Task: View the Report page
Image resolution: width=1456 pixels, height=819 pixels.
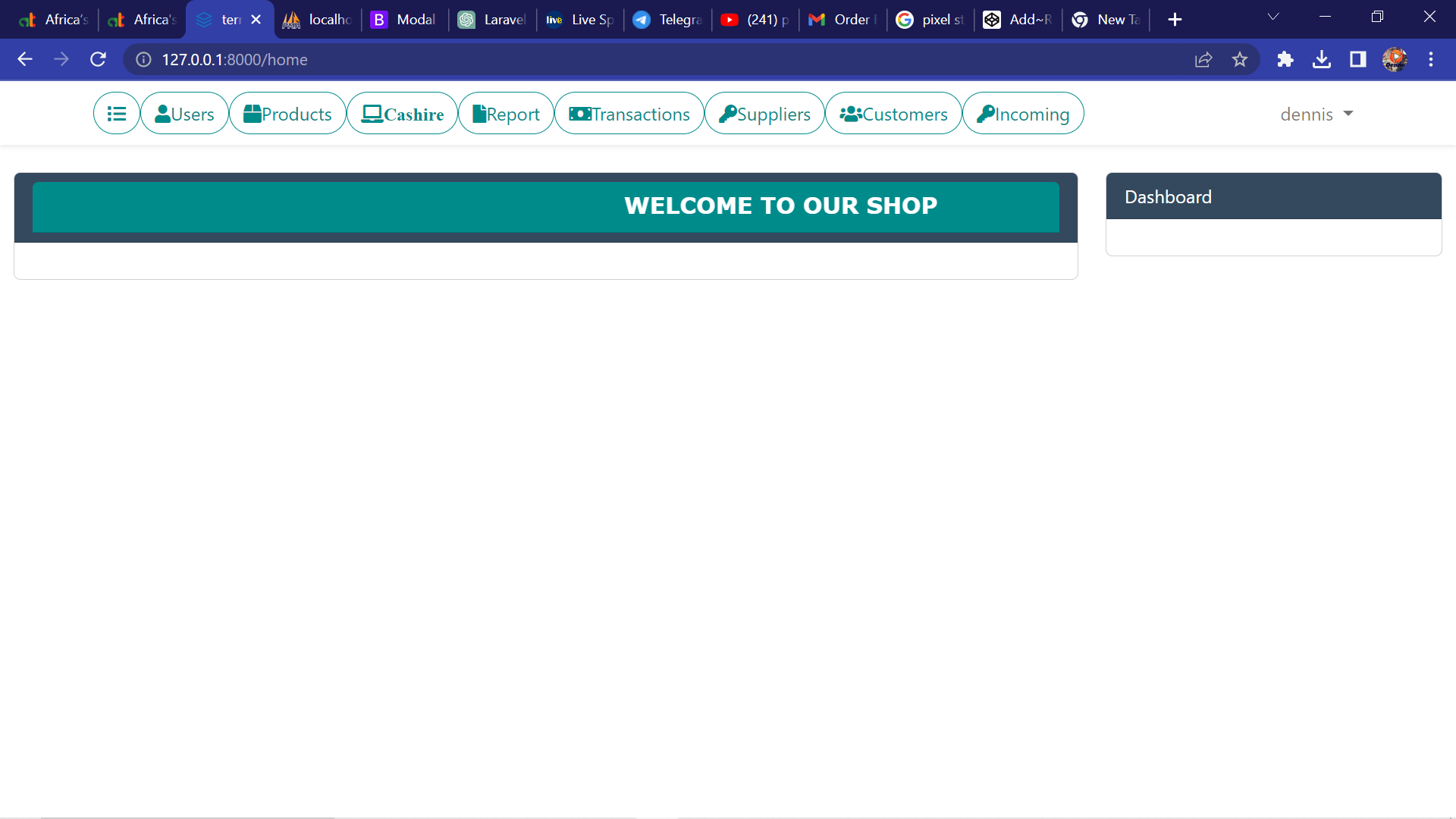Action: [x=506, y=114]
